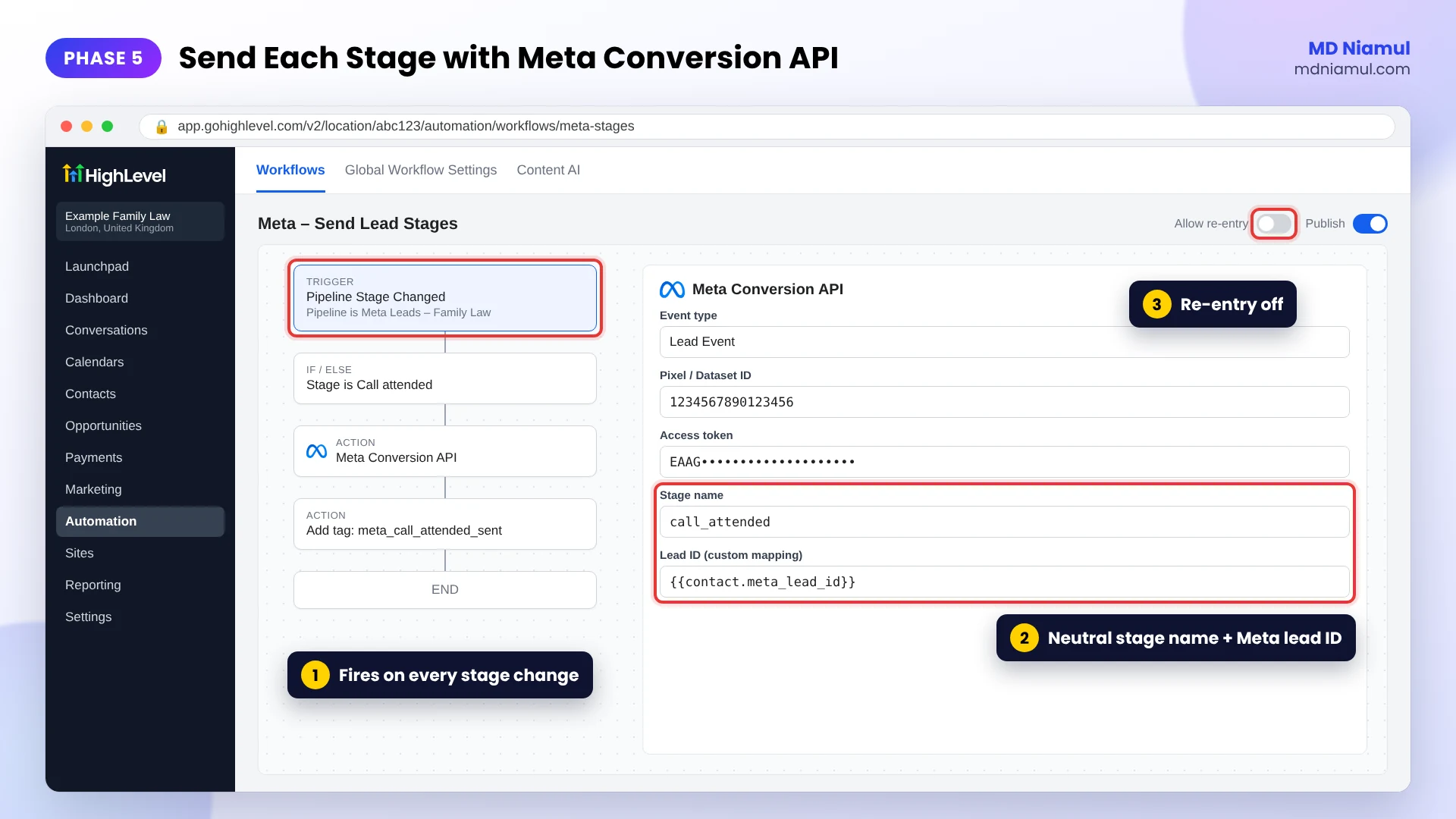Screen dimensions: 1456x819
Task: Open the Workflows tab
Action: (290, 170)
